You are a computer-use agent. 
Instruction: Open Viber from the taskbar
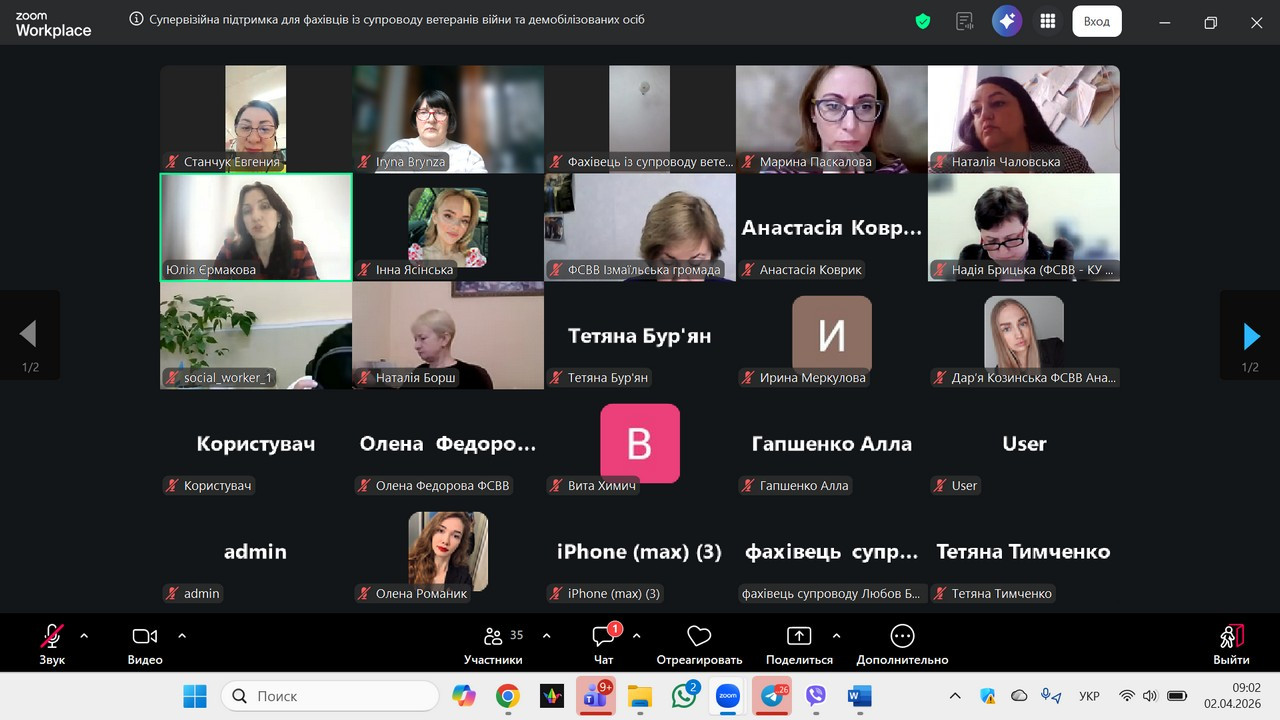816,696
